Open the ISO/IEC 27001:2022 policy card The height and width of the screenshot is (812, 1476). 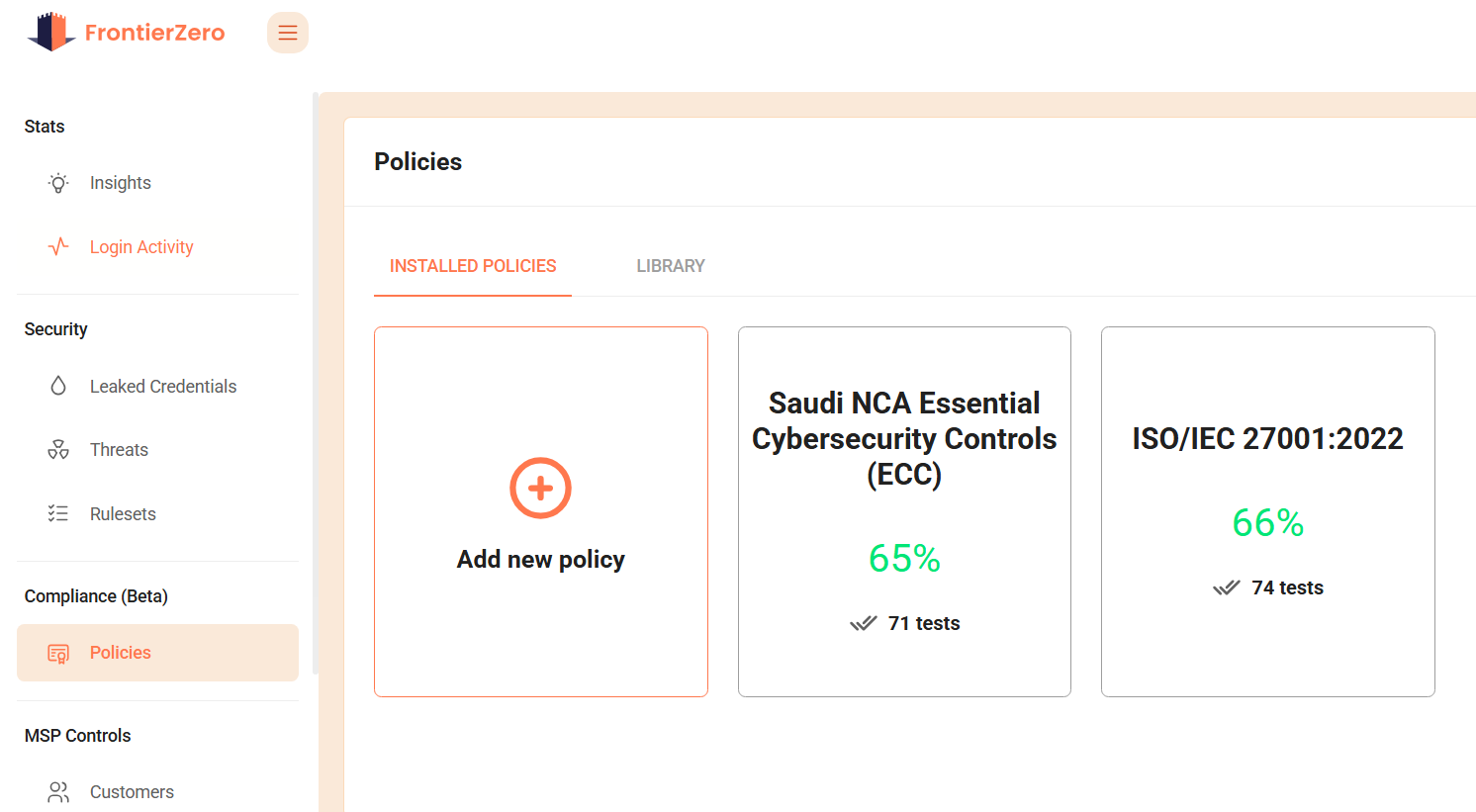coord(1267,511)
